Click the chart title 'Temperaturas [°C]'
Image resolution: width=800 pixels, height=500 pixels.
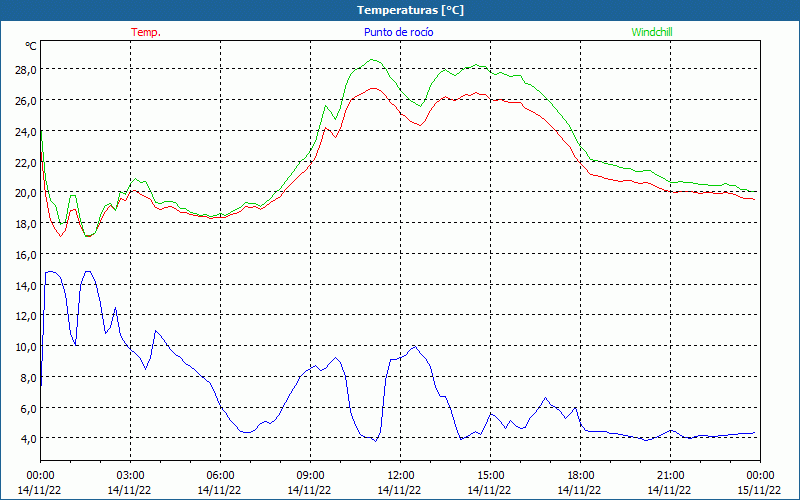[410, 10]
